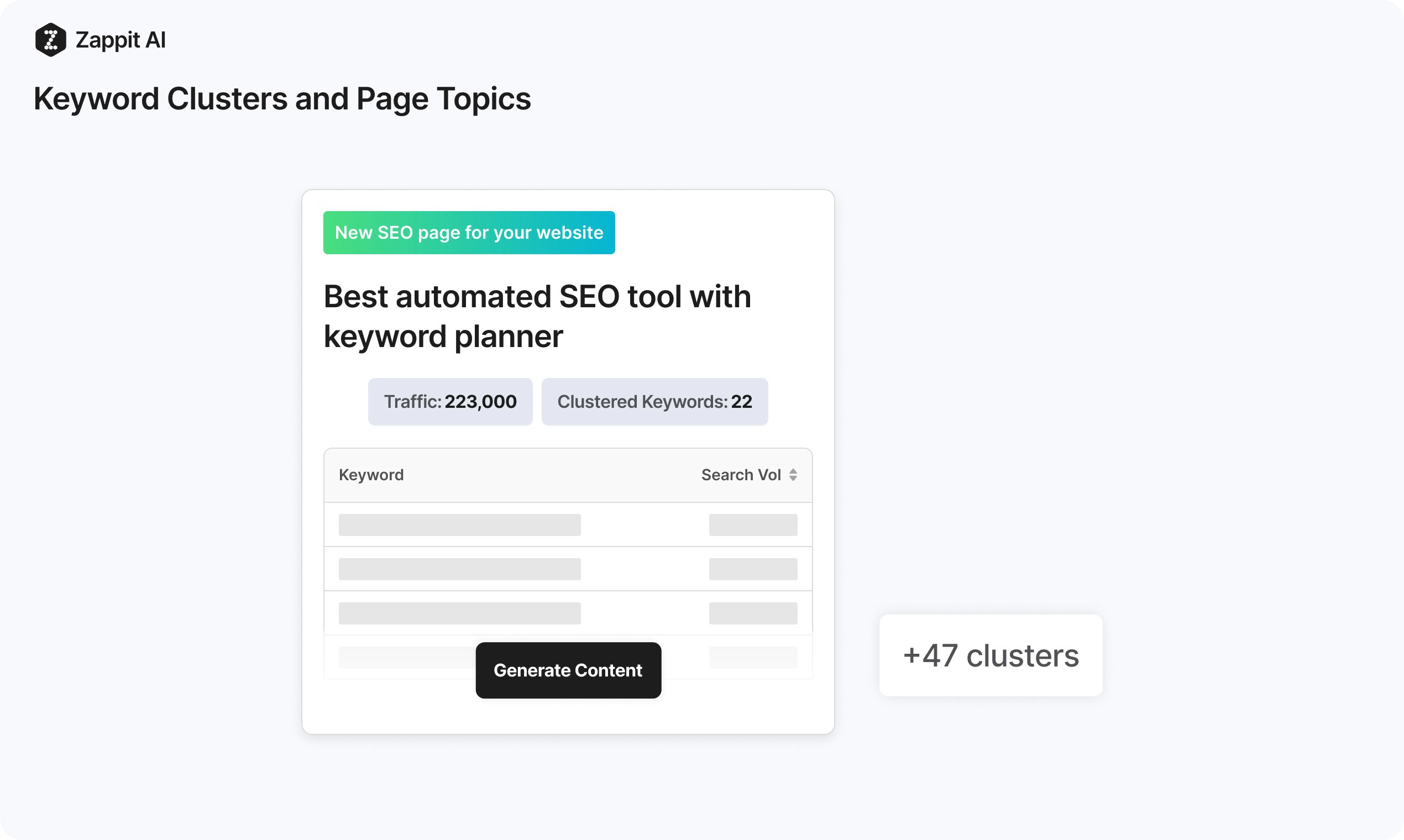Viewport: 1404px width, 840px height.
Task: Select the second keyword placeholder row
Action: (x=459, y=569)
